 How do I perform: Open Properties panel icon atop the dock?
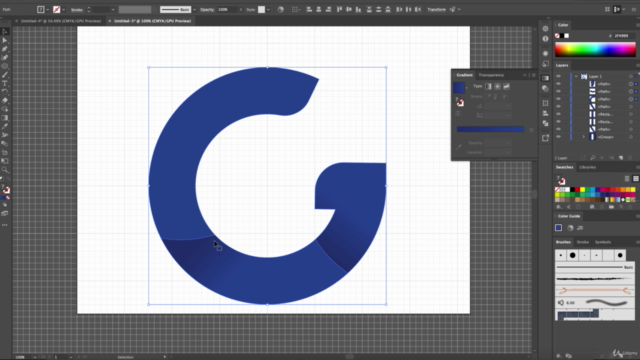pyautogui.click(x=546, y=29)
